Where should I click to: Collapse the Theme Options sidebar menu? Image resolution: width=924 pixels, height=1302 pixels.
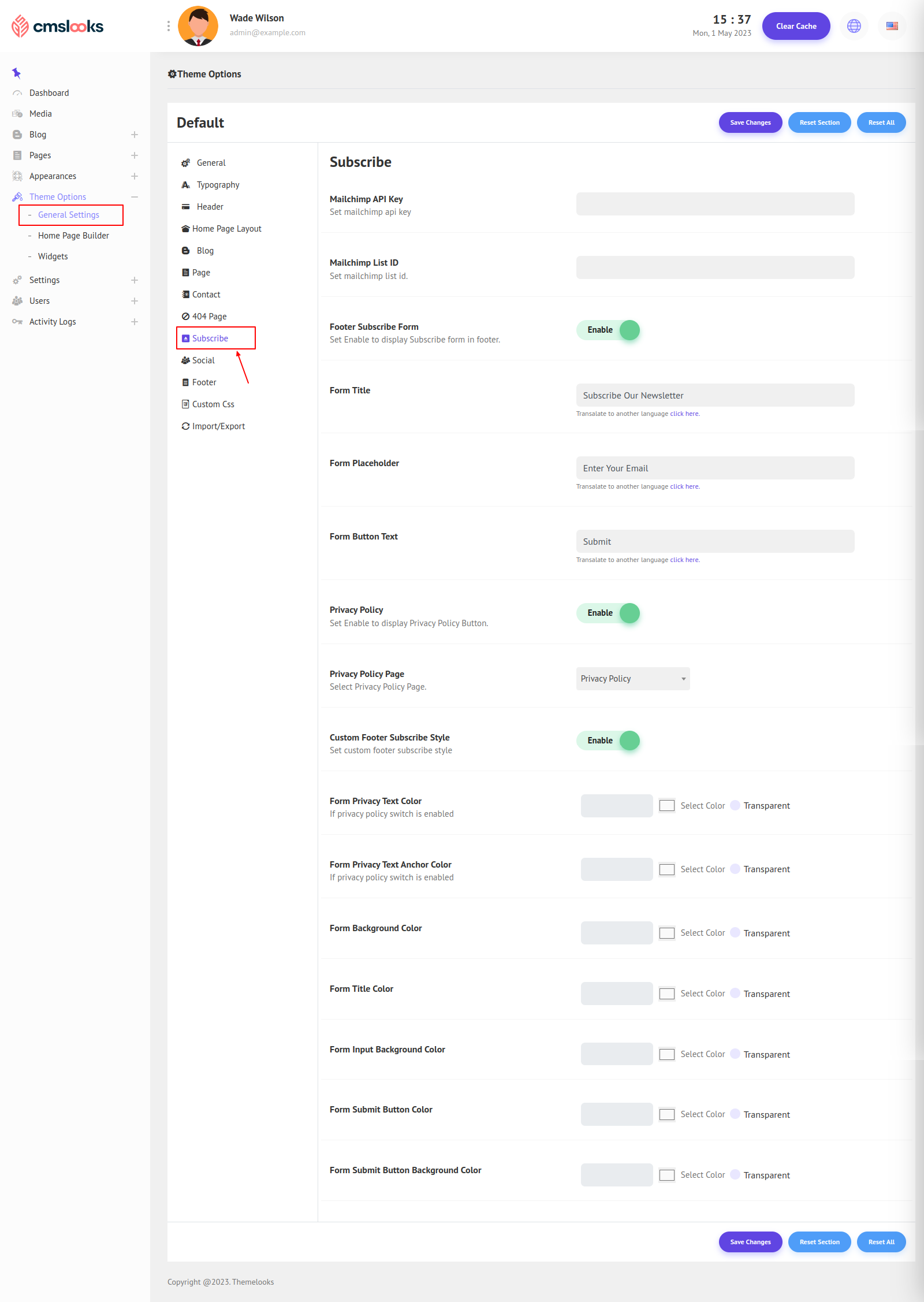pos(134,197)
